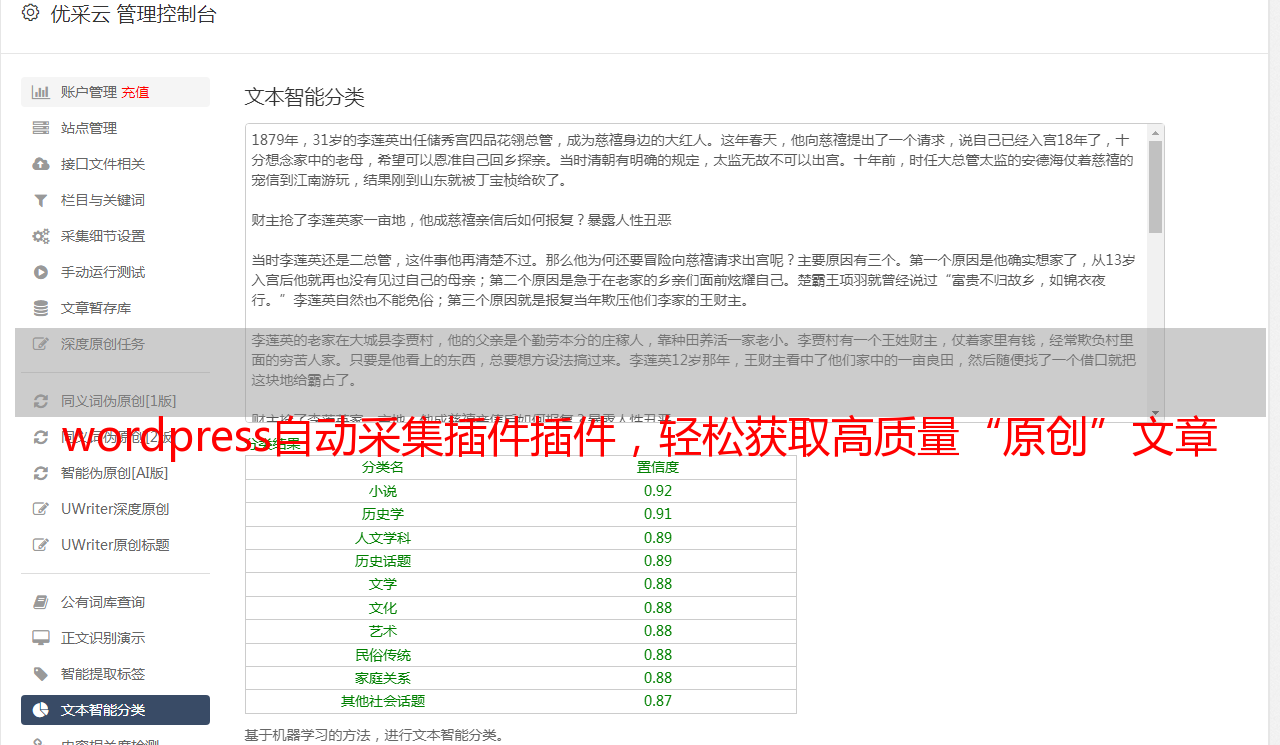The width and height of the screenshot is (1280, 745).
Task: Select the 0.91 confidence value
Action: click(x=658, y=514)
